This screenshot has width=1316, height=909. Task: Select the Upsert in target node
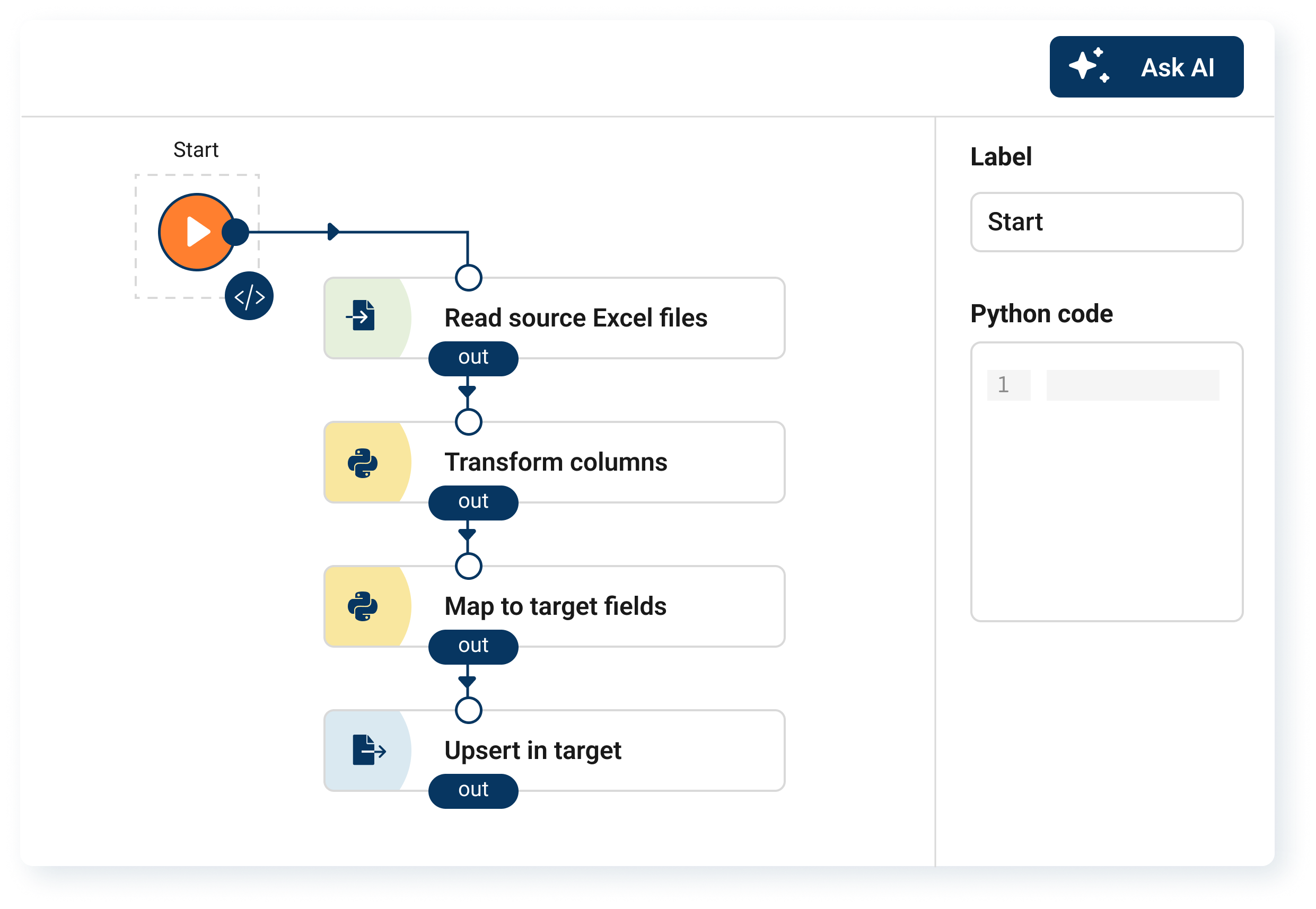click(598, 749)
